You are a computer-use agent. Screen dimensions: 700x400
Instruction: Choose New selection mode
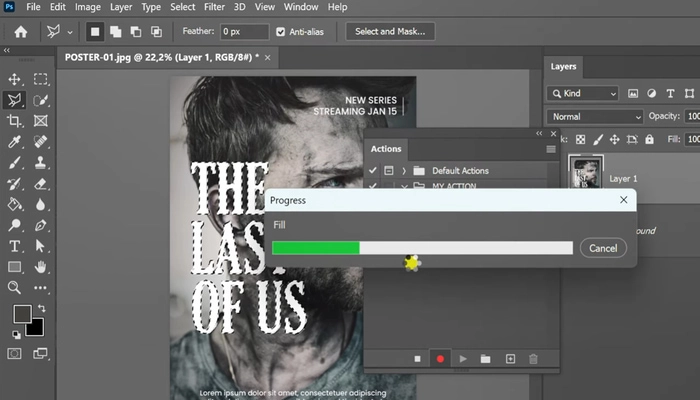(x=95, y=32)
